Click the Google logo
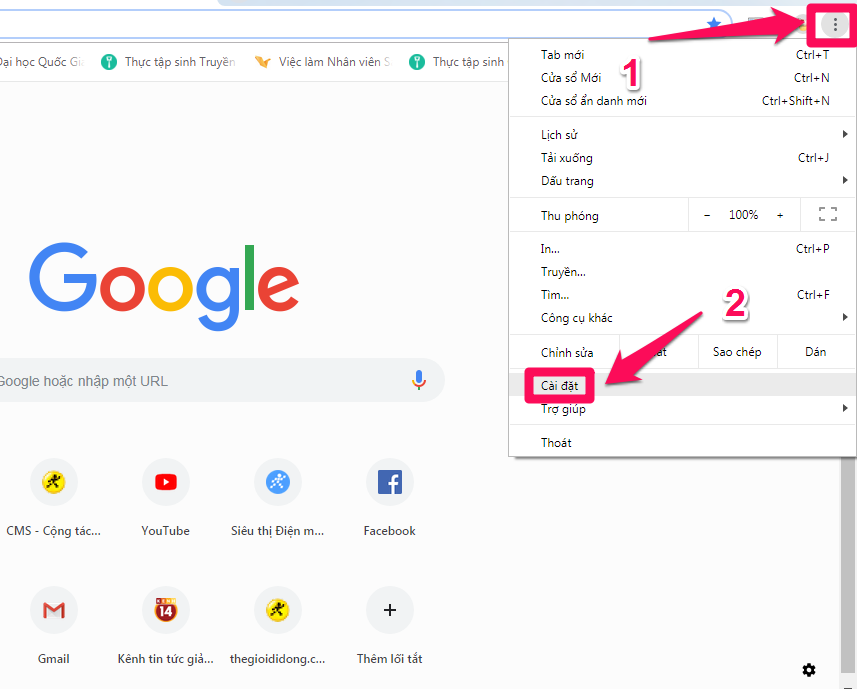The image size is (857, 689). [164, 285]
